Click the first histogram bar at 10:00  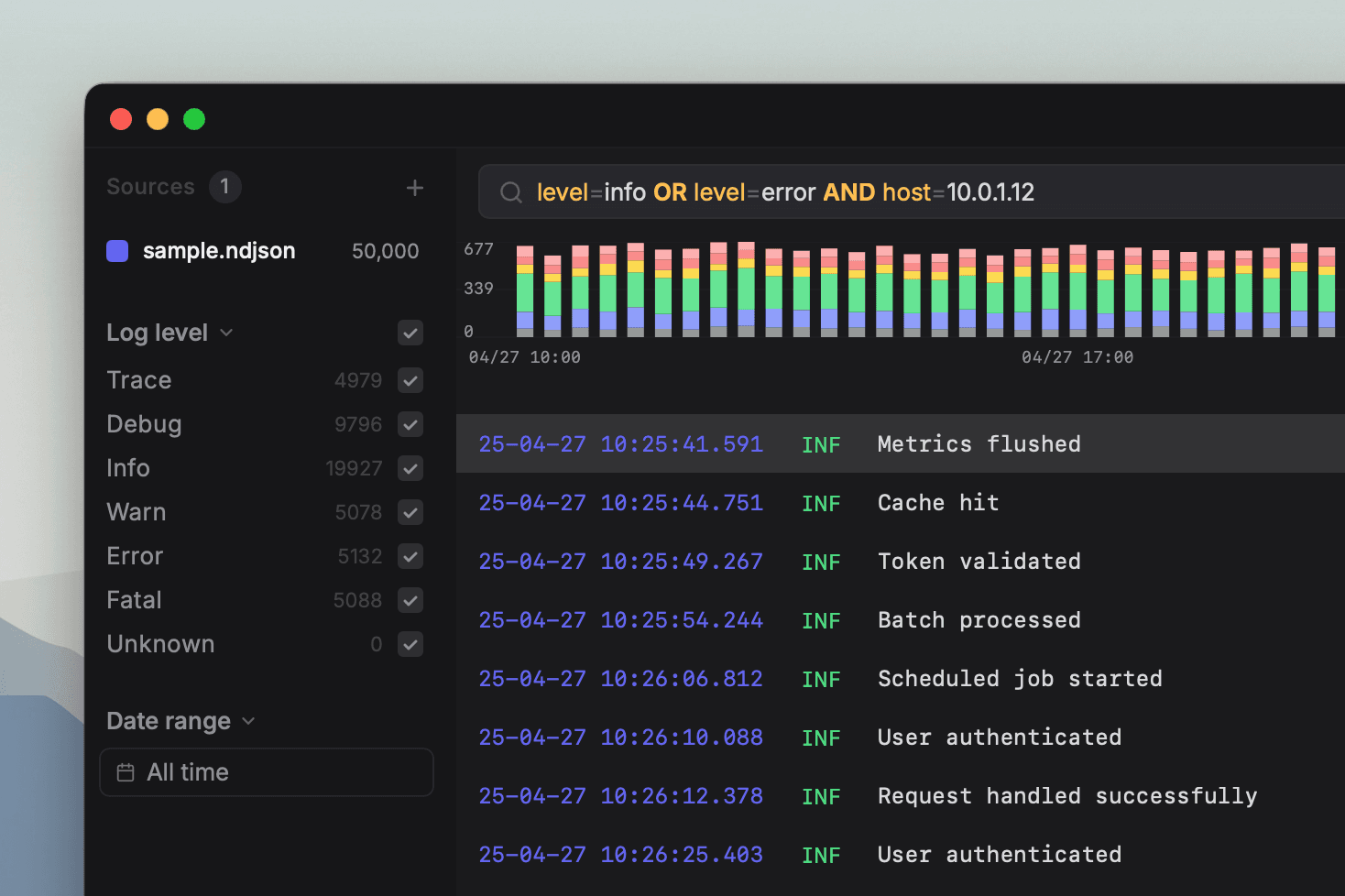click(525, 290)
